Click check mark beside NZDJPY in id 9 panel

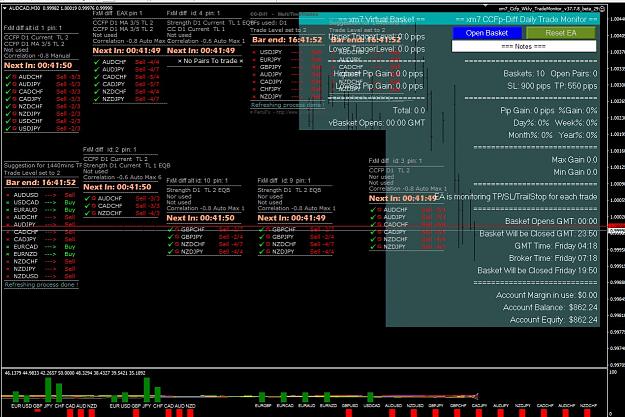pos(261,252)
